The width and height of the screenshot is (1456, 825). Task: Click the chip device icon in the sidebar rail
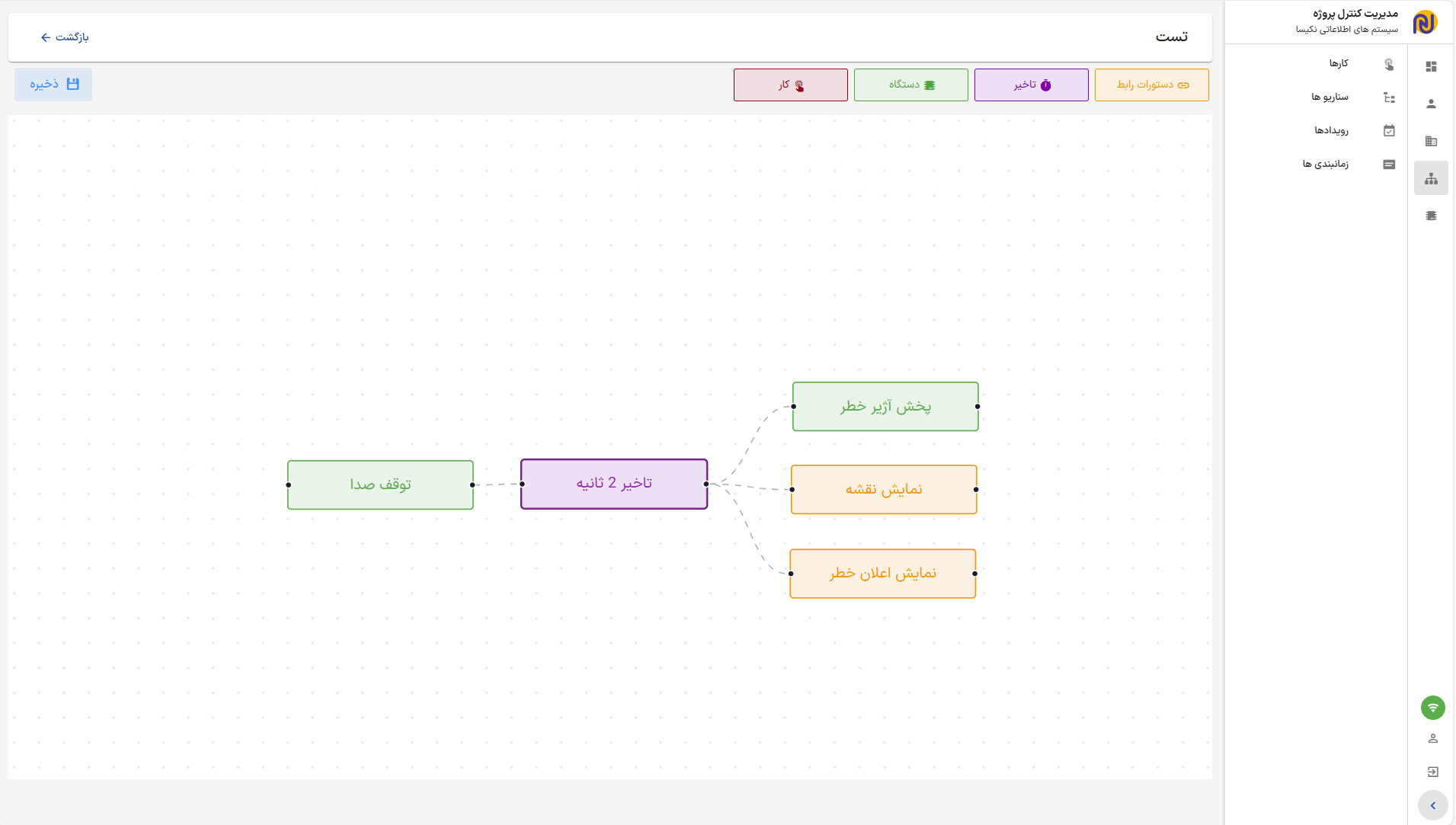[1431, 216]
